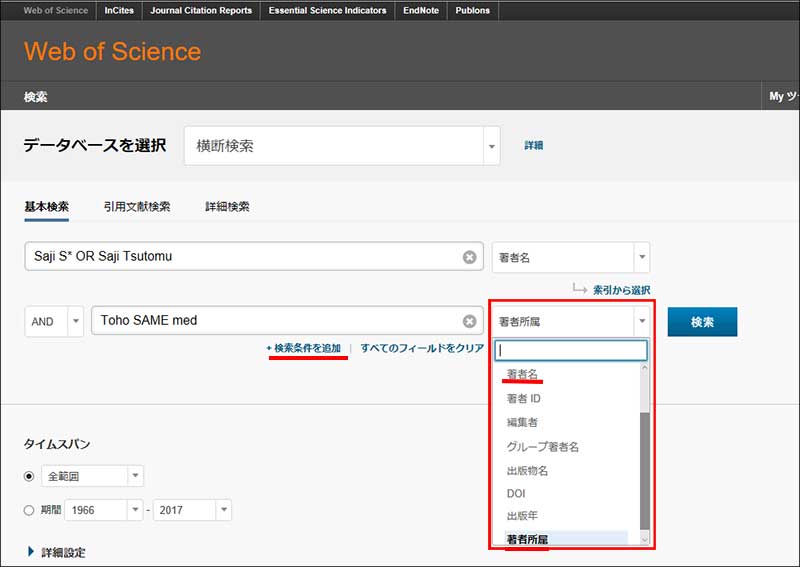The image size is (800, 567).
Task: Click the dropdown list scrollbar thumb
Action: point(645,471)
